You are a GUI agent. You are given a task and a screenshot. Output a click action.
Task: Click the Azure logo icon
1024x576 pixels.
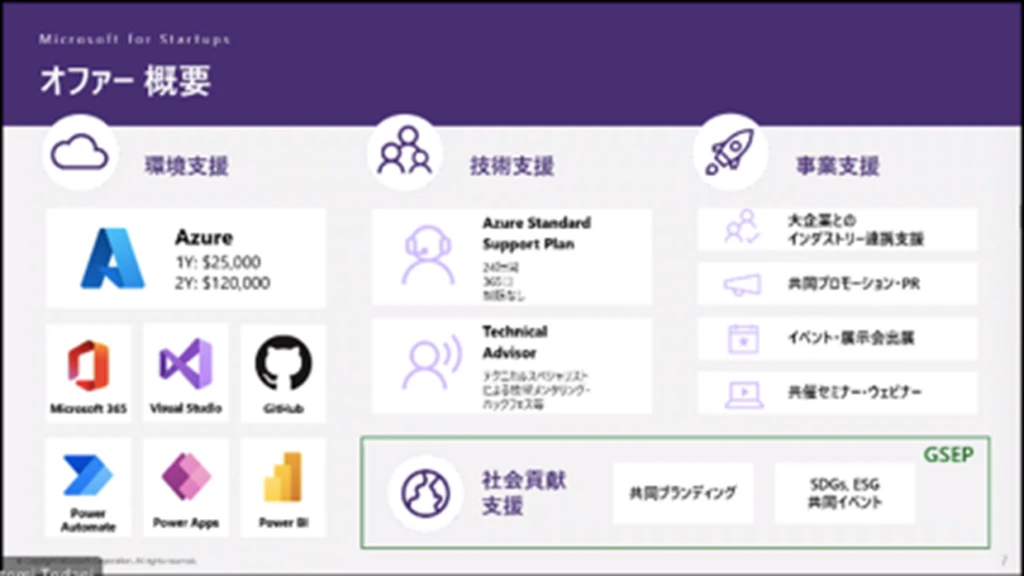point(113,258)
